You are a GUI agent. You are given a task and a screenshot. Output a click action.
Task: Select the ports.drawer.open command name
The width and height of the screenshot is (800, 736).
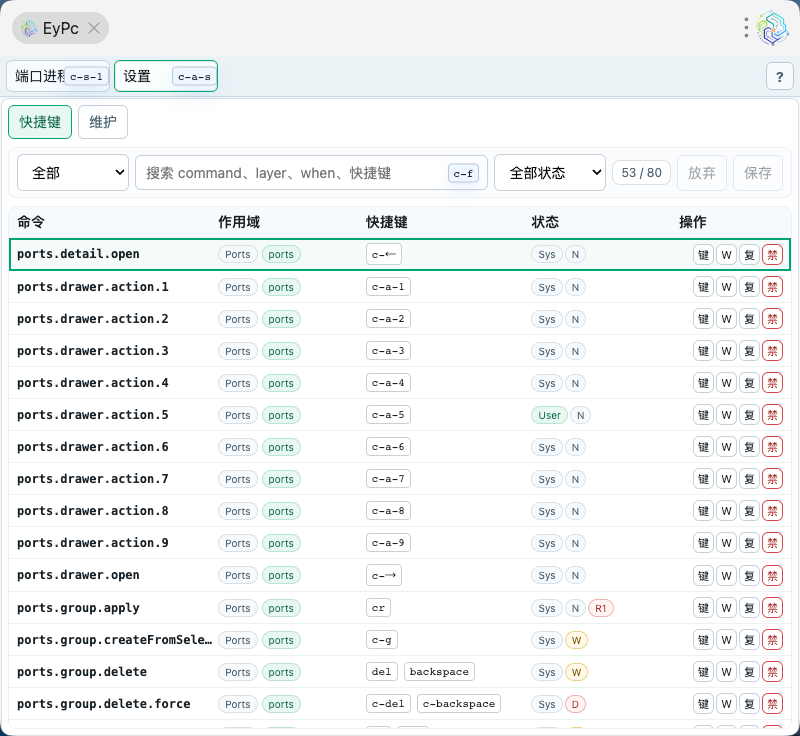(78, 575)
